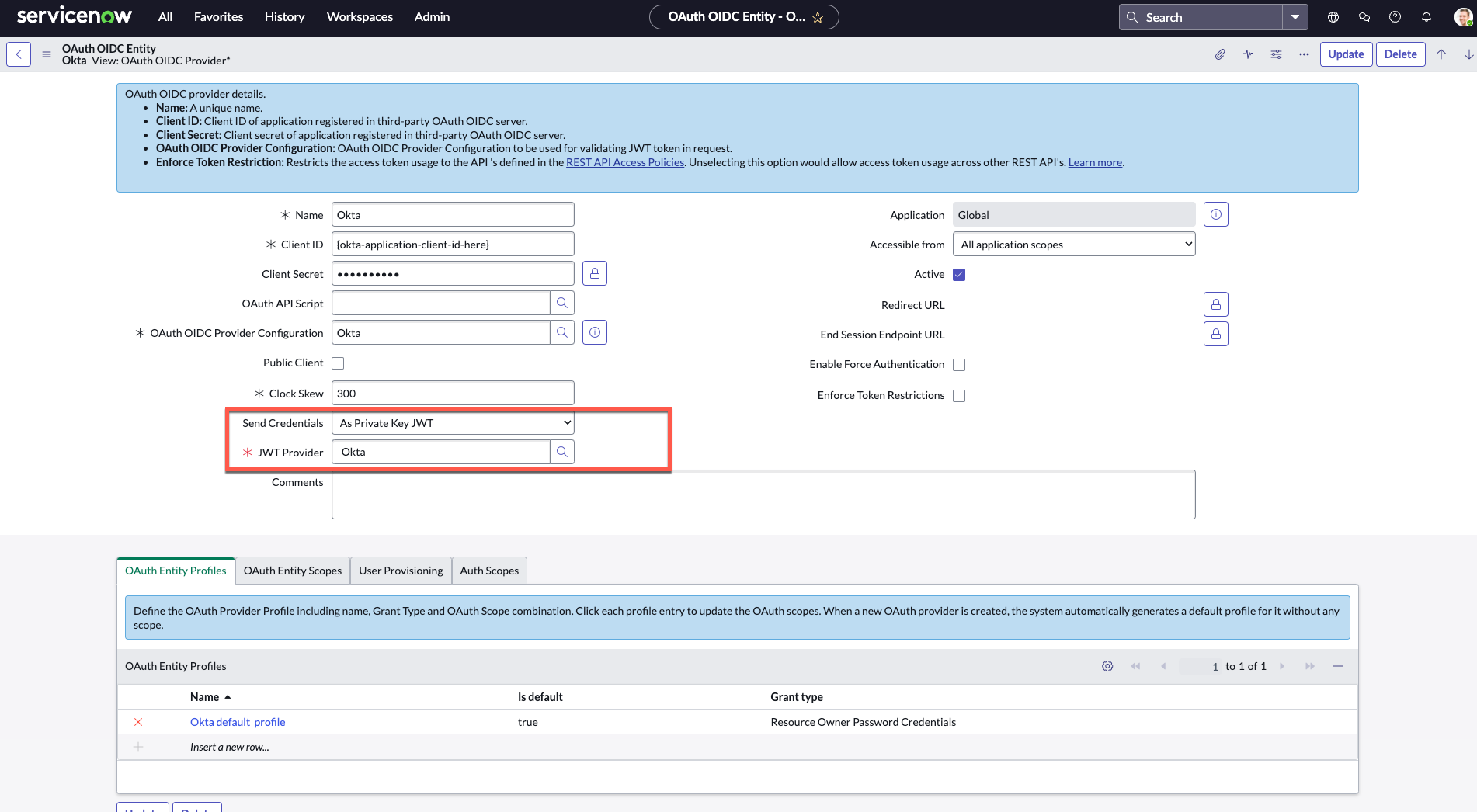The height and width of the screenshot is (812, 1477).
Task: Open the History menu
Action: (284, 17)
